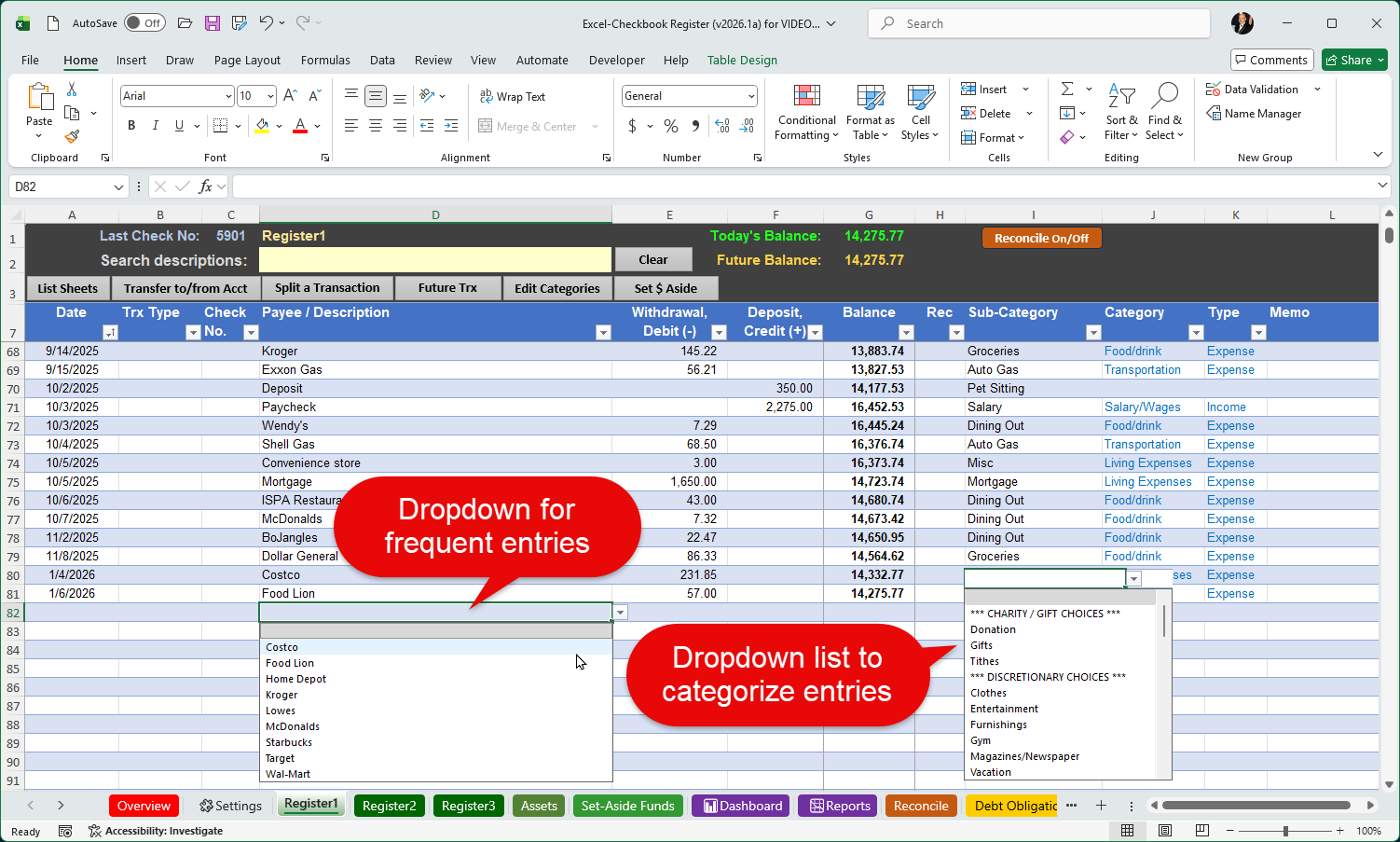Switch to the Dashboard sheet tab

(742, 806)
